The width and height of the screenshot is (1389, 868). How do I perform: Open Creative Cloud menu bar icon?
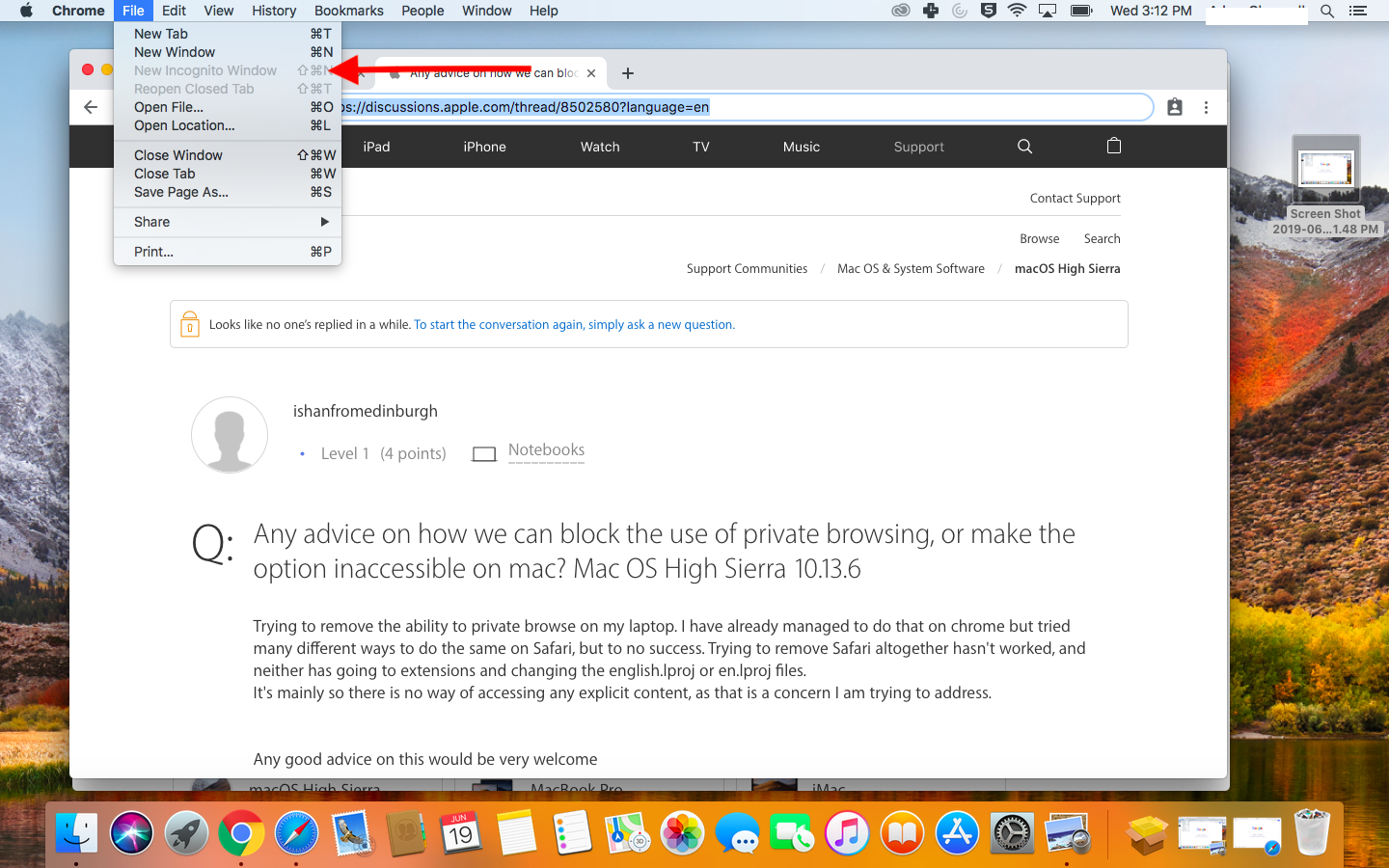(x=900, y=11)
